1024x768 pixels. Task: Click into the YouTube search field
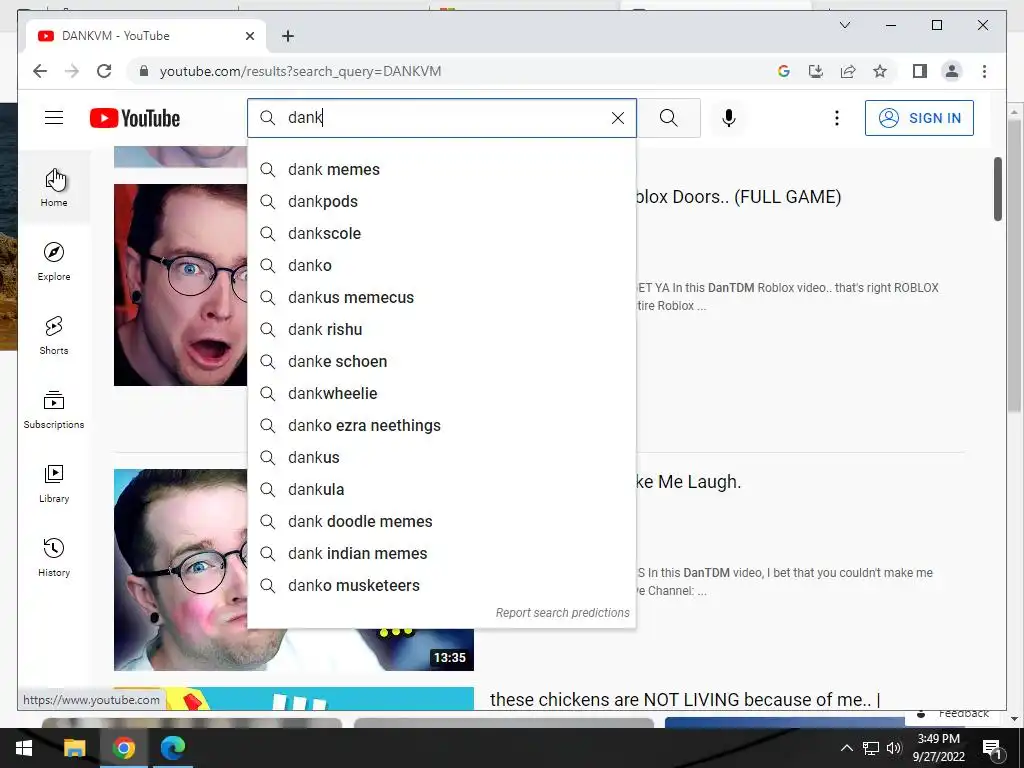pyautogui.click(x=441, y=118)
